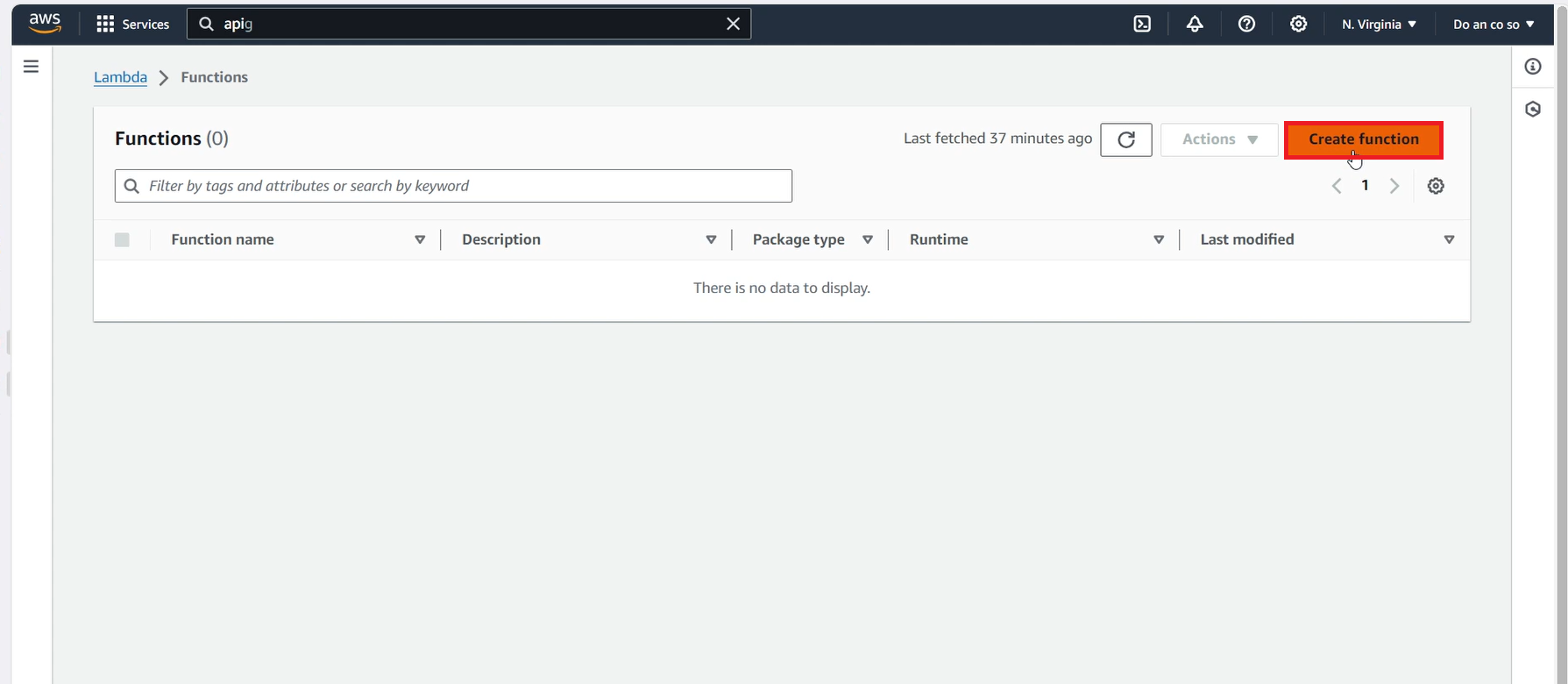Toggle the select-all functions checkbox
Image resolution: width=1568 pixels, height=684 pixels.
click(122, 239)
